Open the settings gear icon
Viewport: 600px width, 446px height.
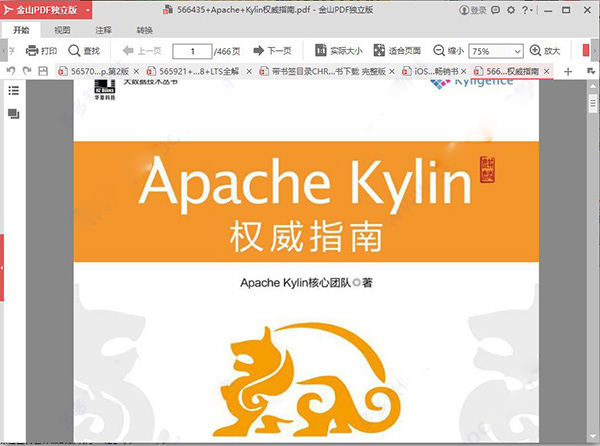tap(511, 10)
